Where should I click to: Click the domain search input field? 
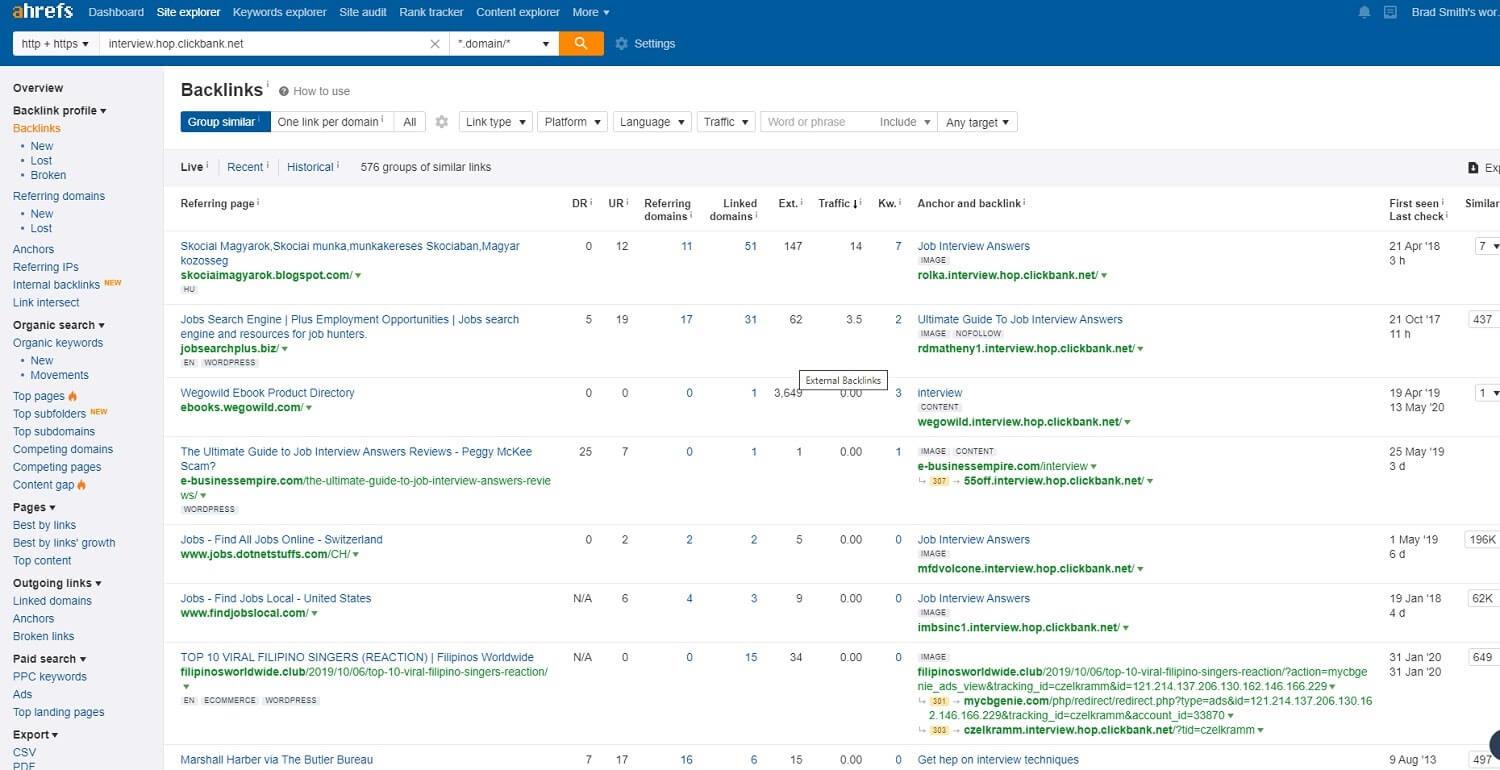[264, 44]
